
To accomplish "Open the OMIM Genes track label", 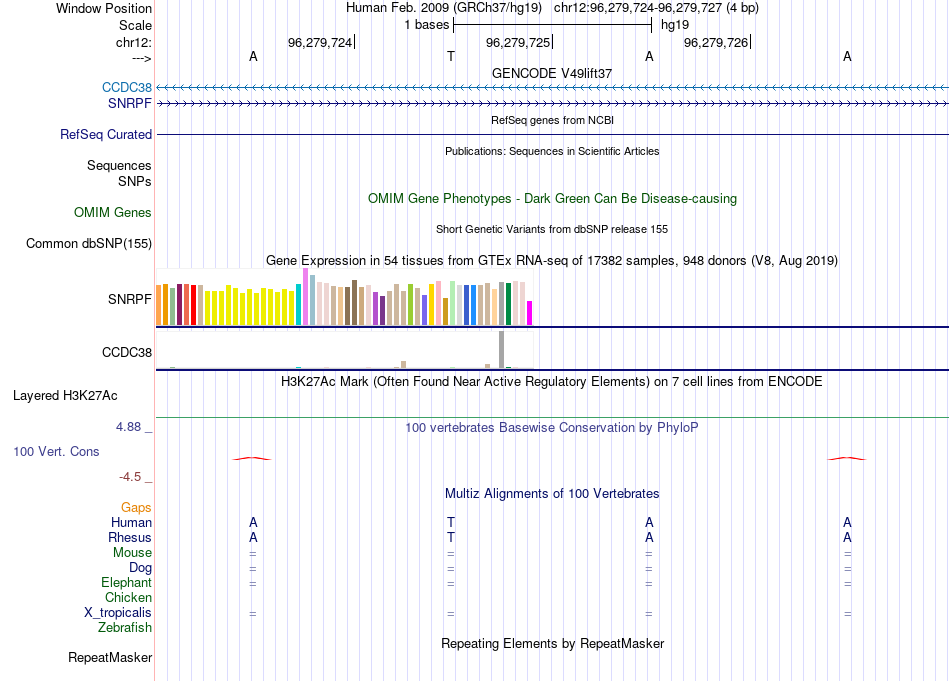I will tap(113, 213).
